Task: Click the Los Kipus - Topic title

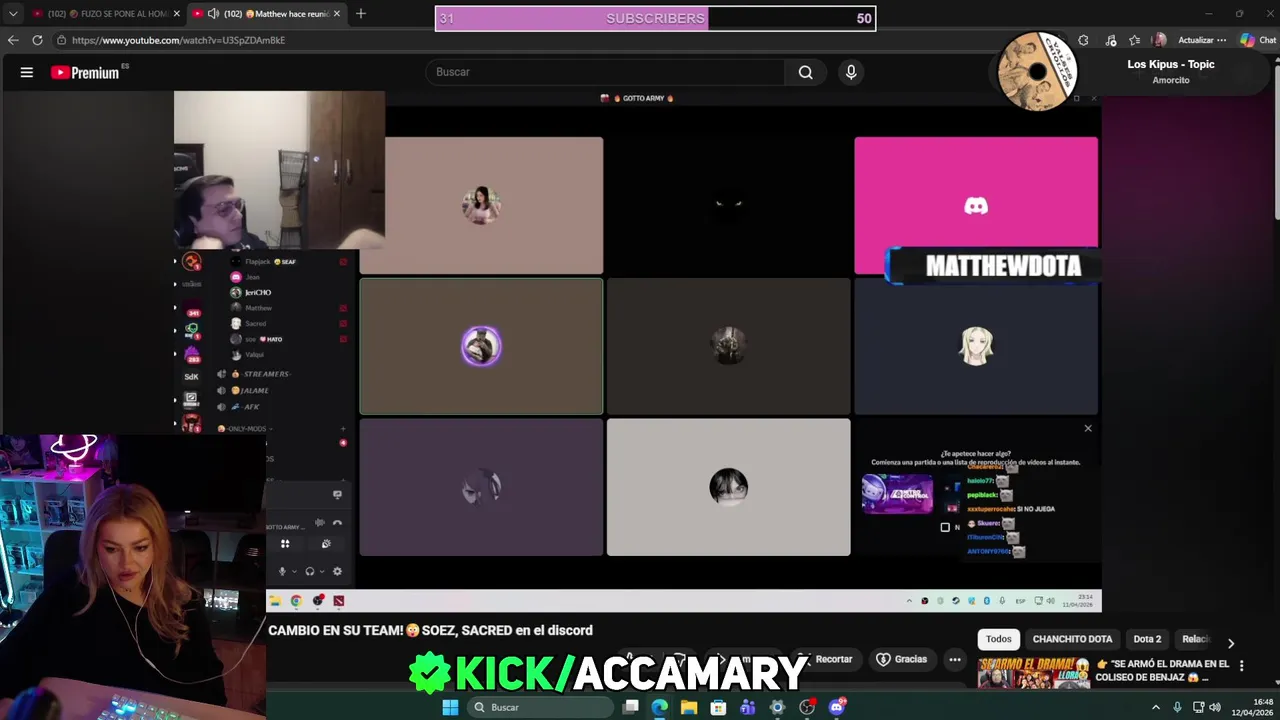Action: (1171, 64)
